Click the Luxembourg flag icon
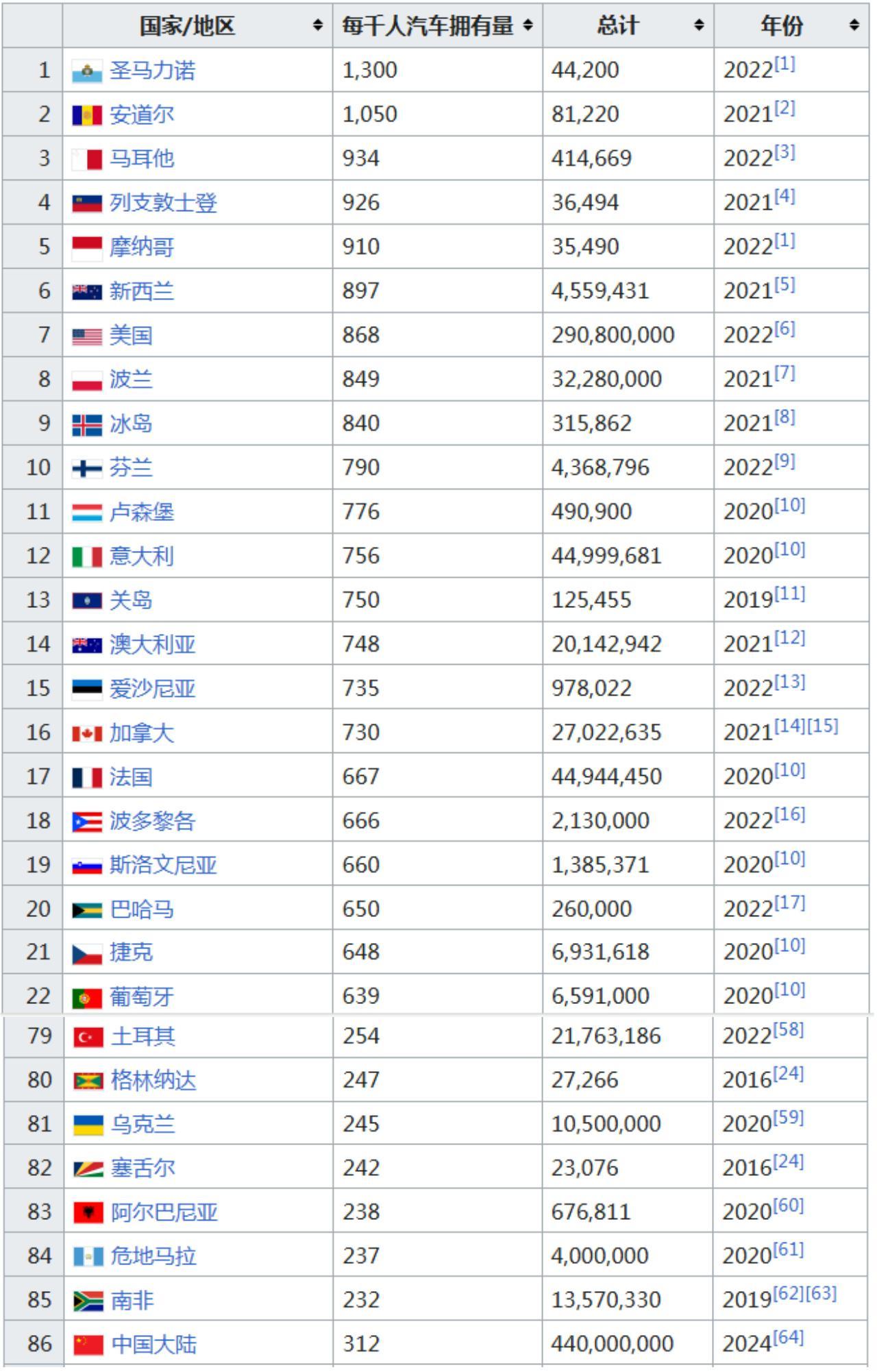This screenshot has height=1372, width=877. tap(87, 513)
